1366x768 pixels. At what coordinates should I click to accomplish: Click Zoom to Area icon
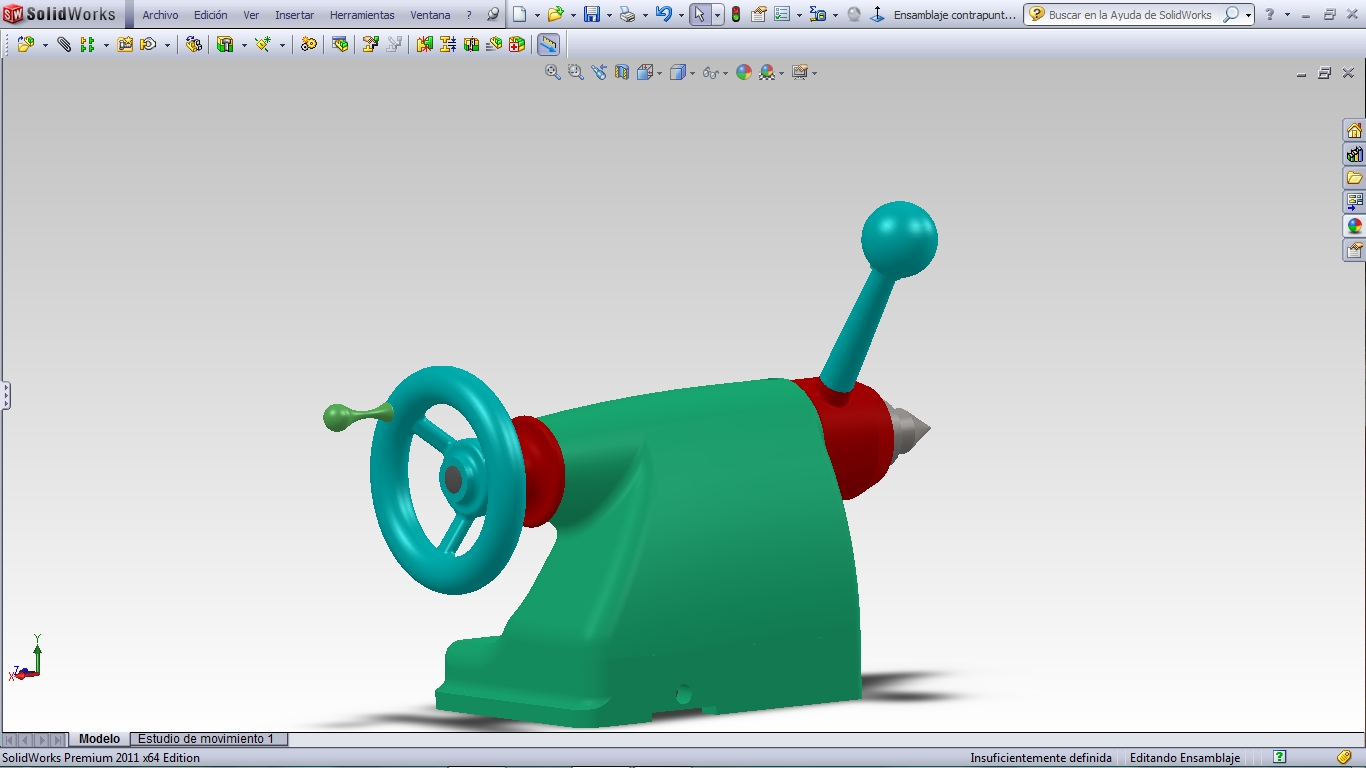coord(575,72)
